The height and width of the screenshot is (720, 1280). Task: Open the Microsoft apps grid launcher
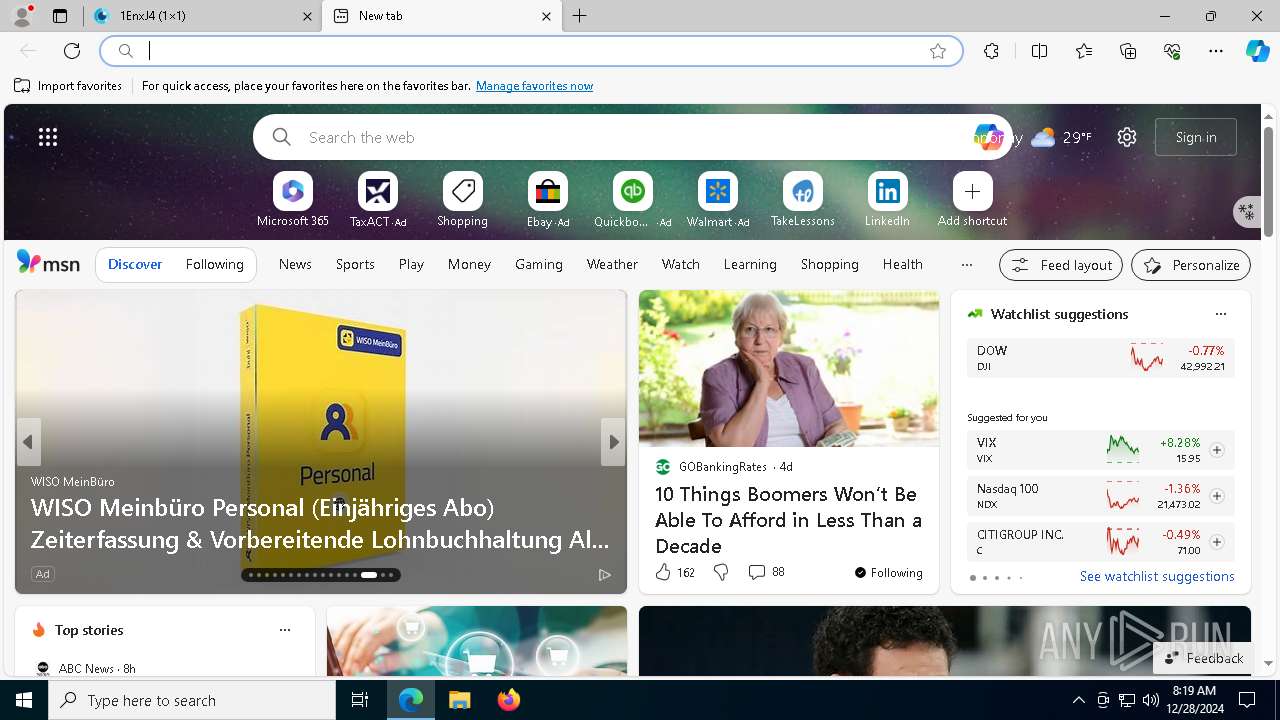click(48, 137)
